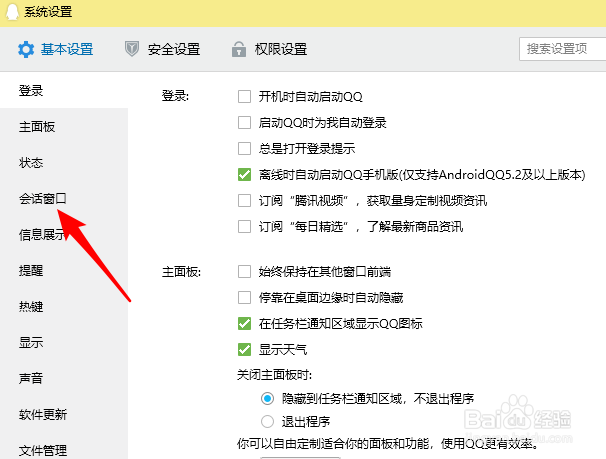Uncheck the 显示天气 checkbox
606x459 pixels.
click(x=244, y=350)
